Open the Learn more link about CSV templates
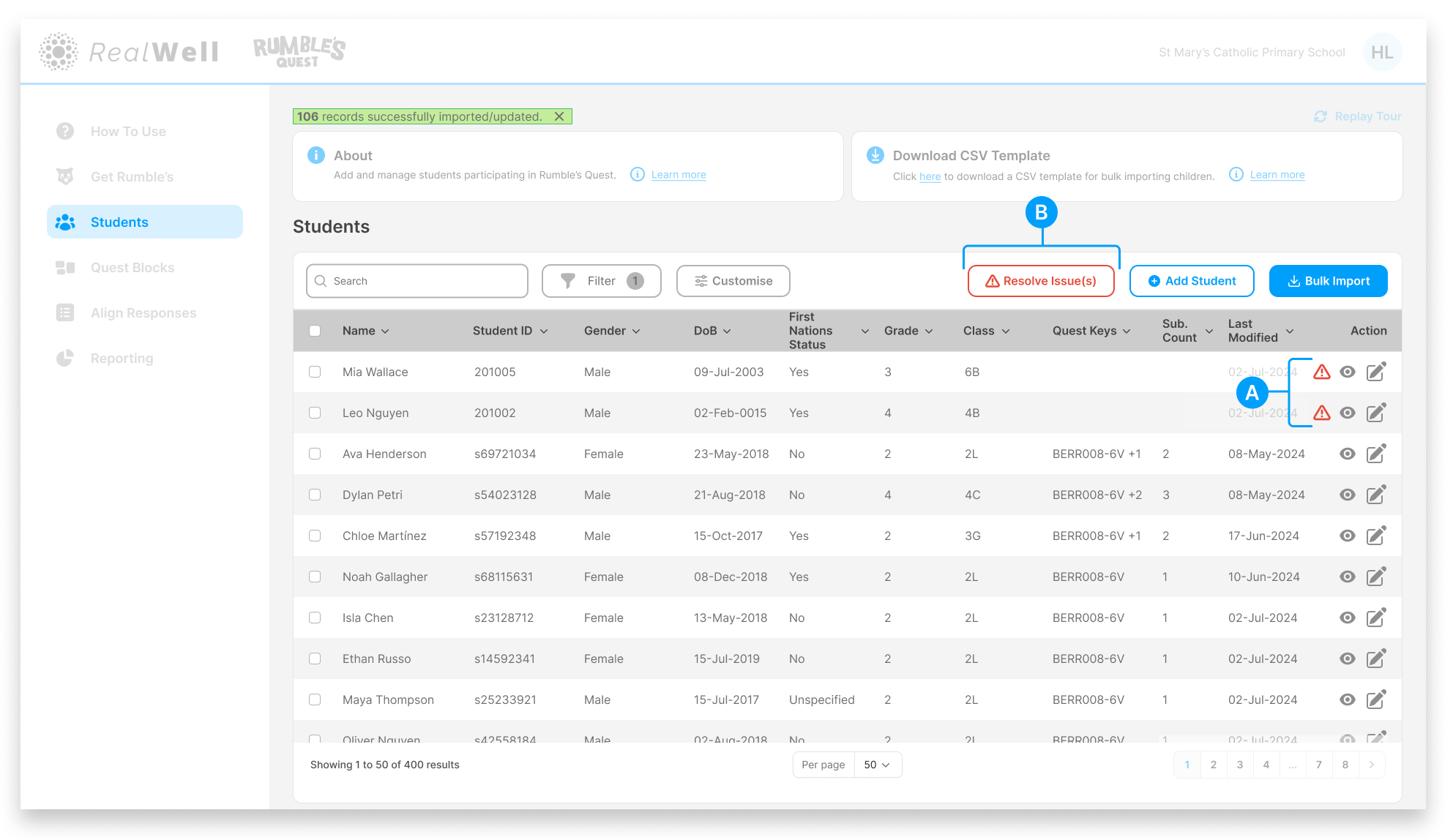Image resolution: width=1453 pixels, height=840 pixels. (x=1277, y=174)
